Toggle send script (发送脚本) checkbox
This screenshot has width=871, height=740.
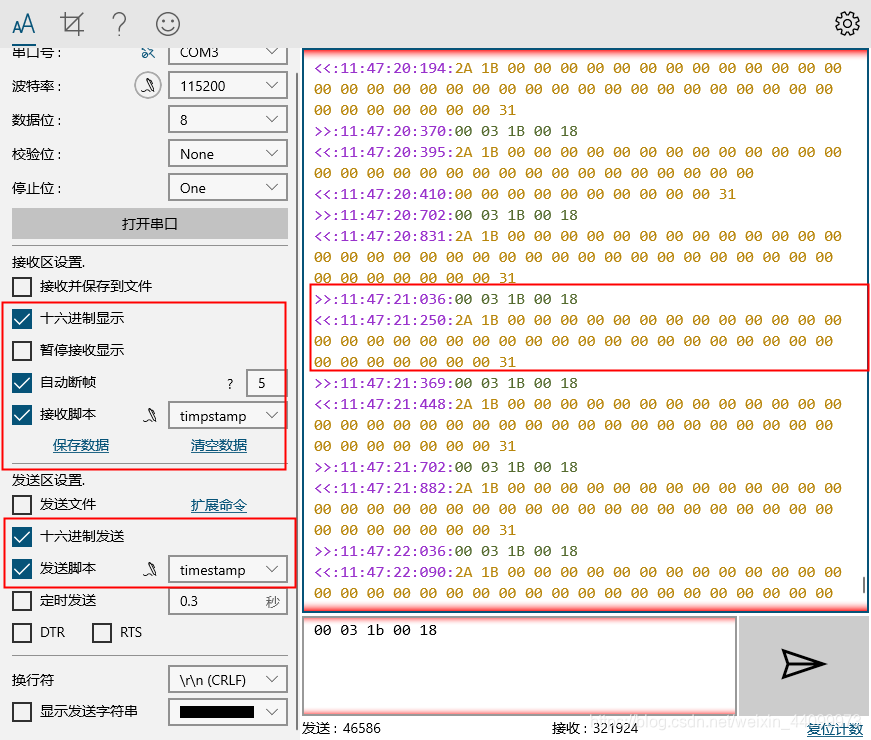[x=22, y=569]
